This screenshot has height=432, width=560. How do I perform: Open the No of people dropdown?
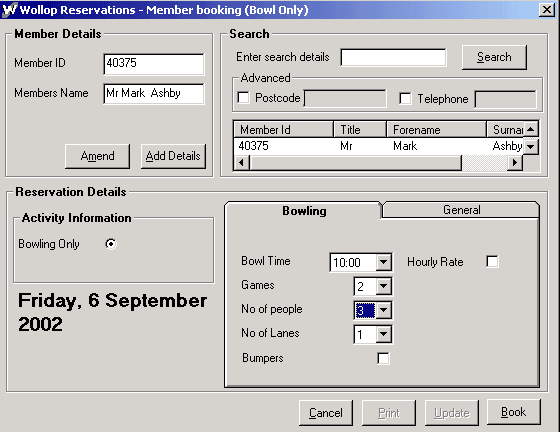pyautogui.click(x=384, y=310)
